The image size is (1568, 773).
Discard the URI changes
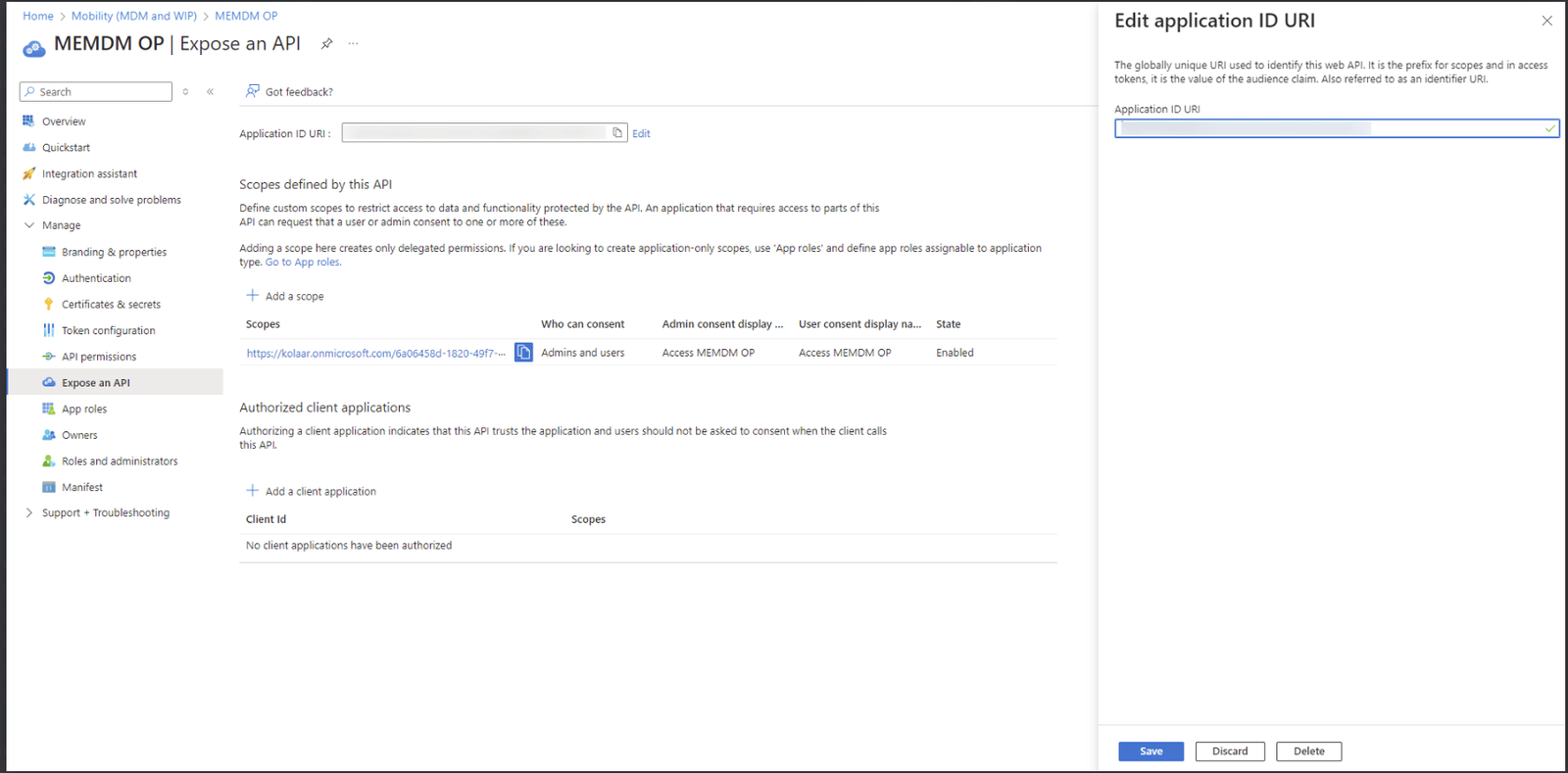click(1230, 751)
